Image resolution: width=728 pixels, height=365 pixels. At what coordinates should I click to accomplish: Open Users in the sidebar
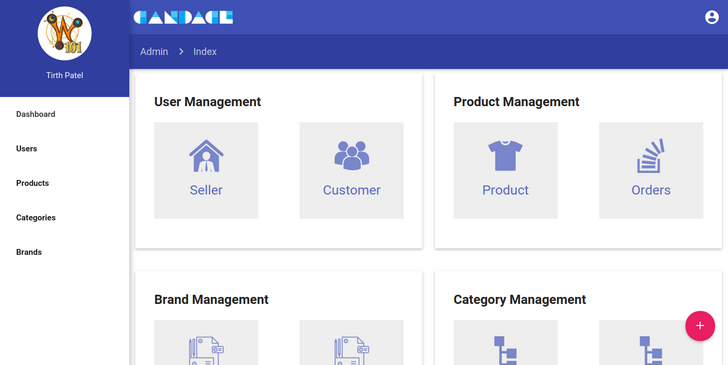point(26,149)
